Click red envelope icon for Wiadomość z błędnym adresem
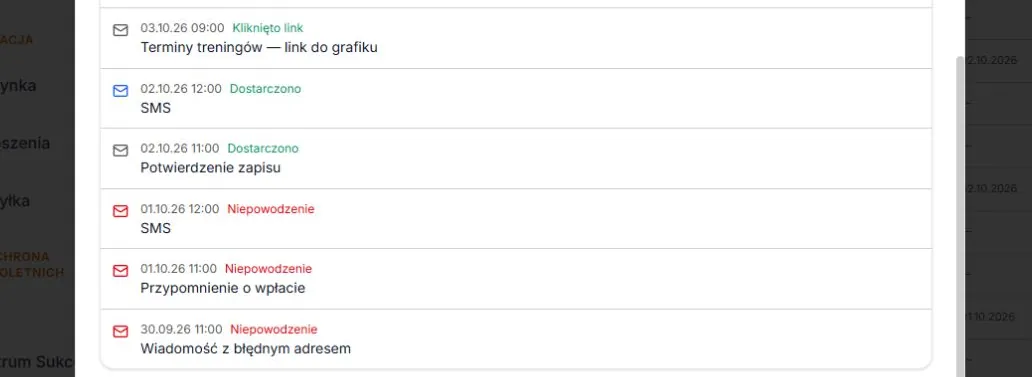 120,332
